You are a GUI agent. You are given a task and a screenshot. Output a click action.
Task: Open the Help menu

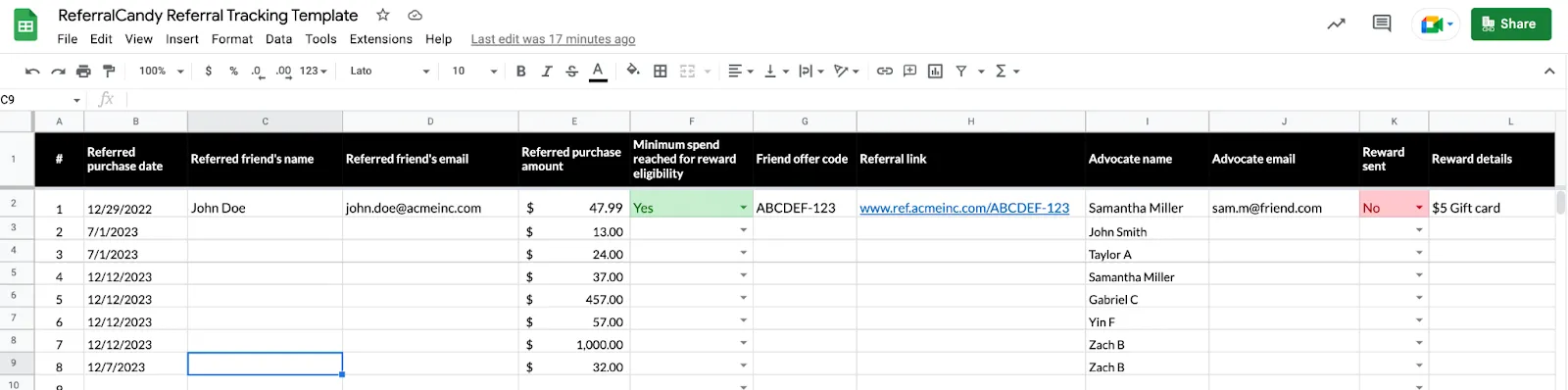coord(438,39)
